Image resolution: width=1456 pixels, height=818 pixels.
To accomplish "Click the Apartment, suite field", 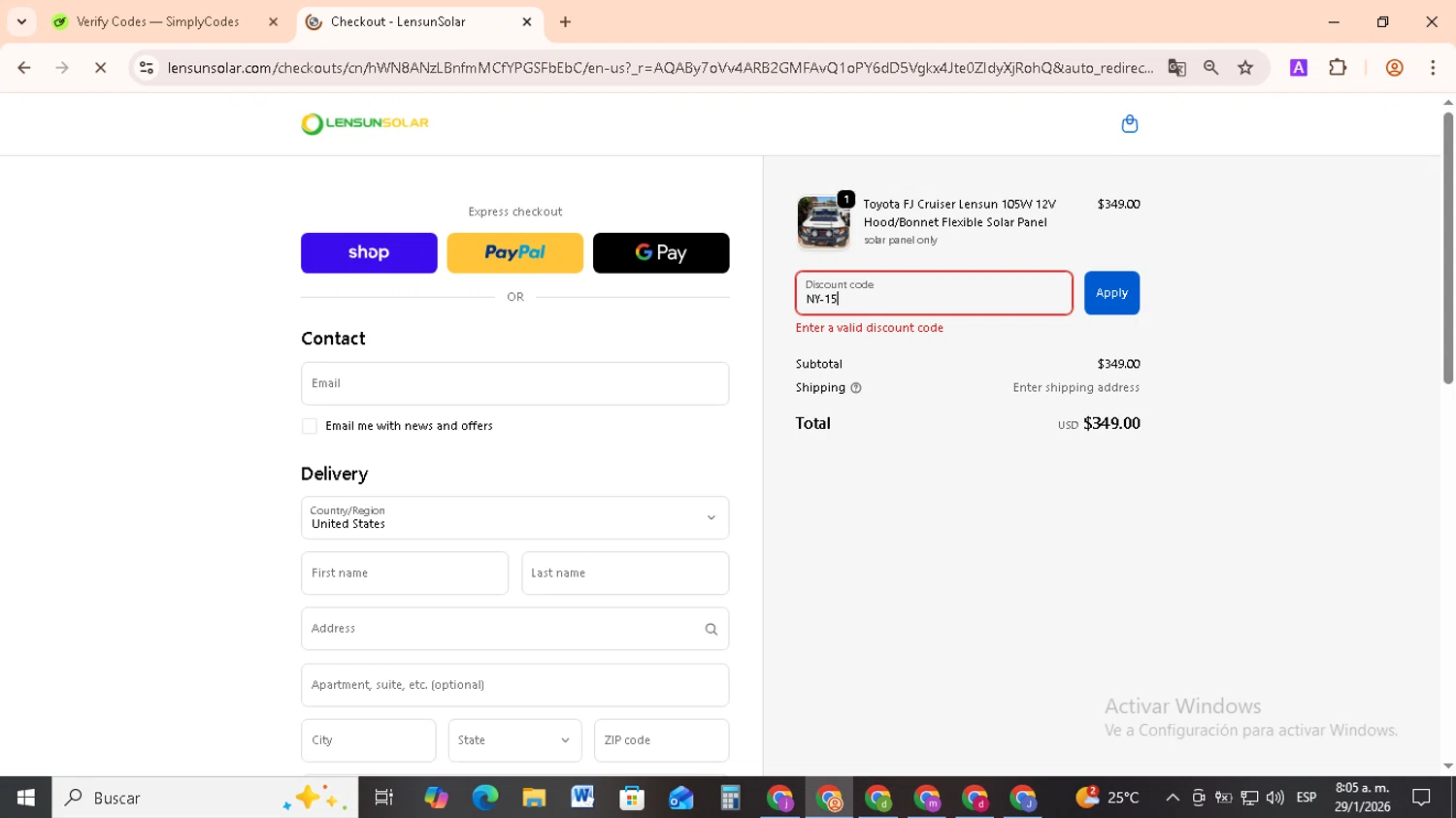I will click(515, 685).
